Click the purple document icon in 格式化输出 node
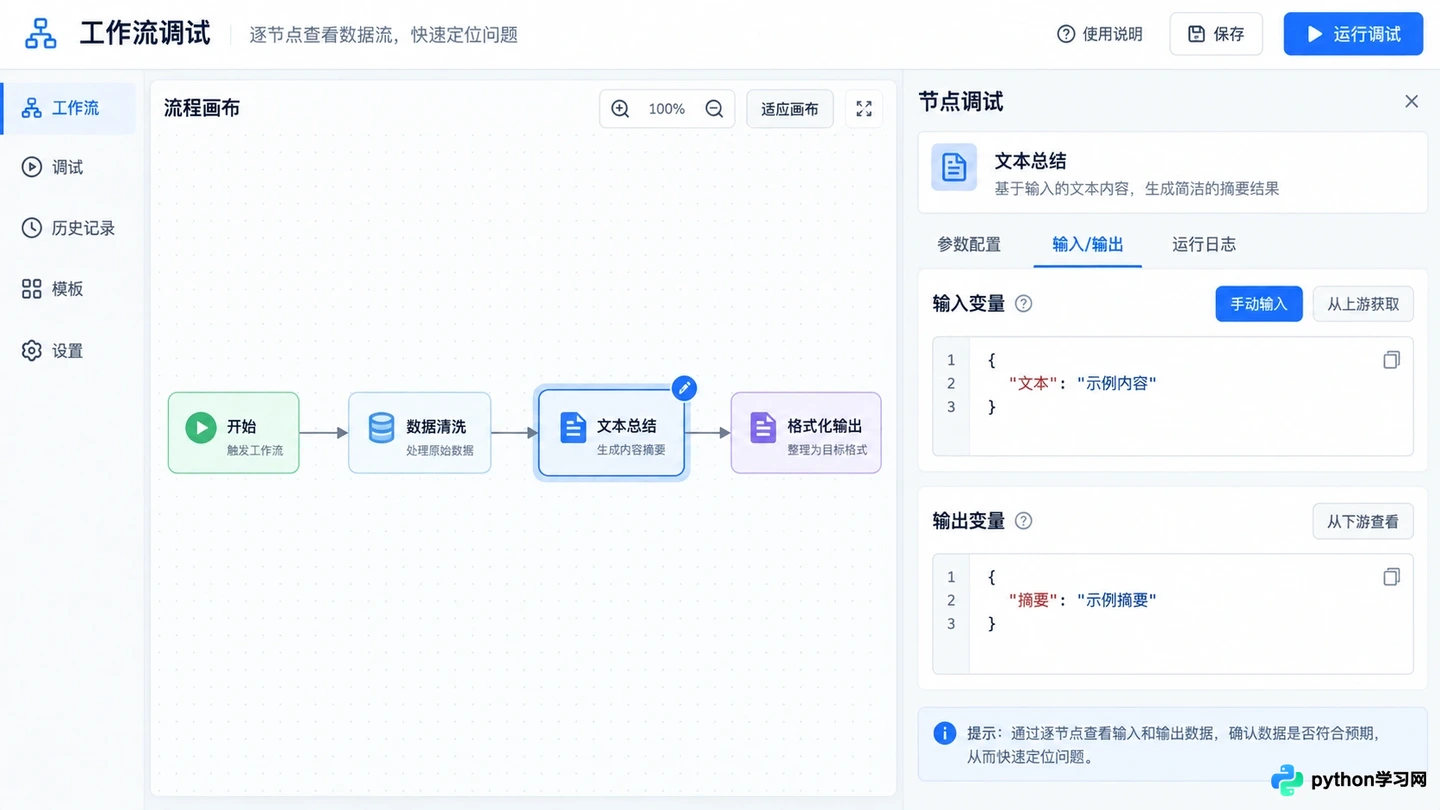 [x=763, y=428]
